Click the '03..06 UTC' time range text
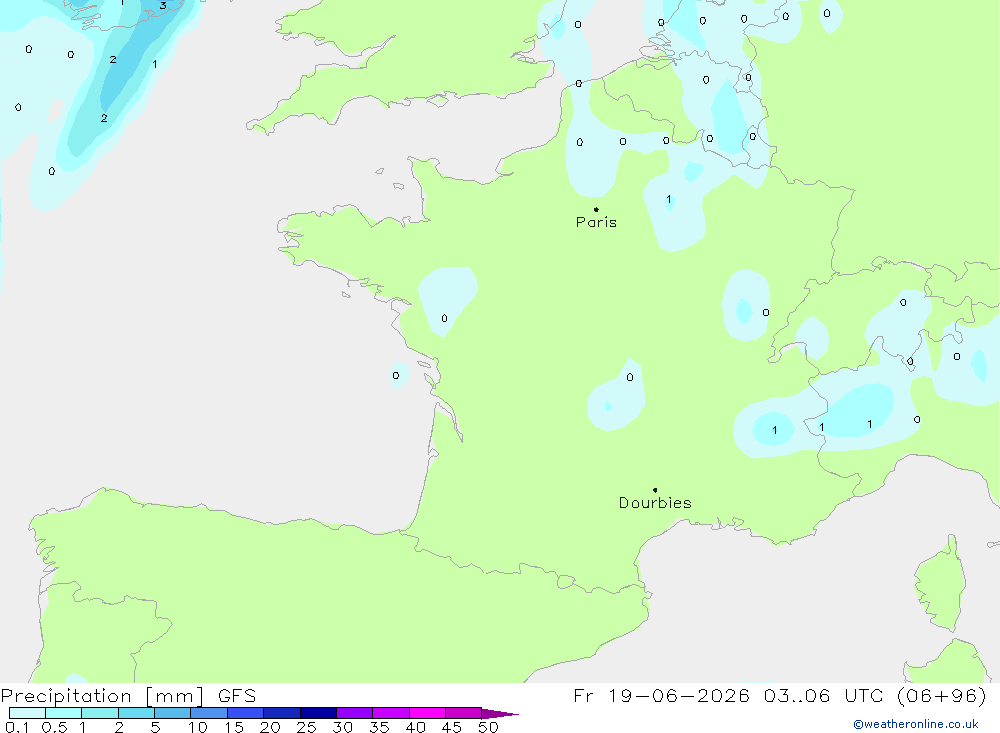 pyautogui.click(x=824, y=696)
